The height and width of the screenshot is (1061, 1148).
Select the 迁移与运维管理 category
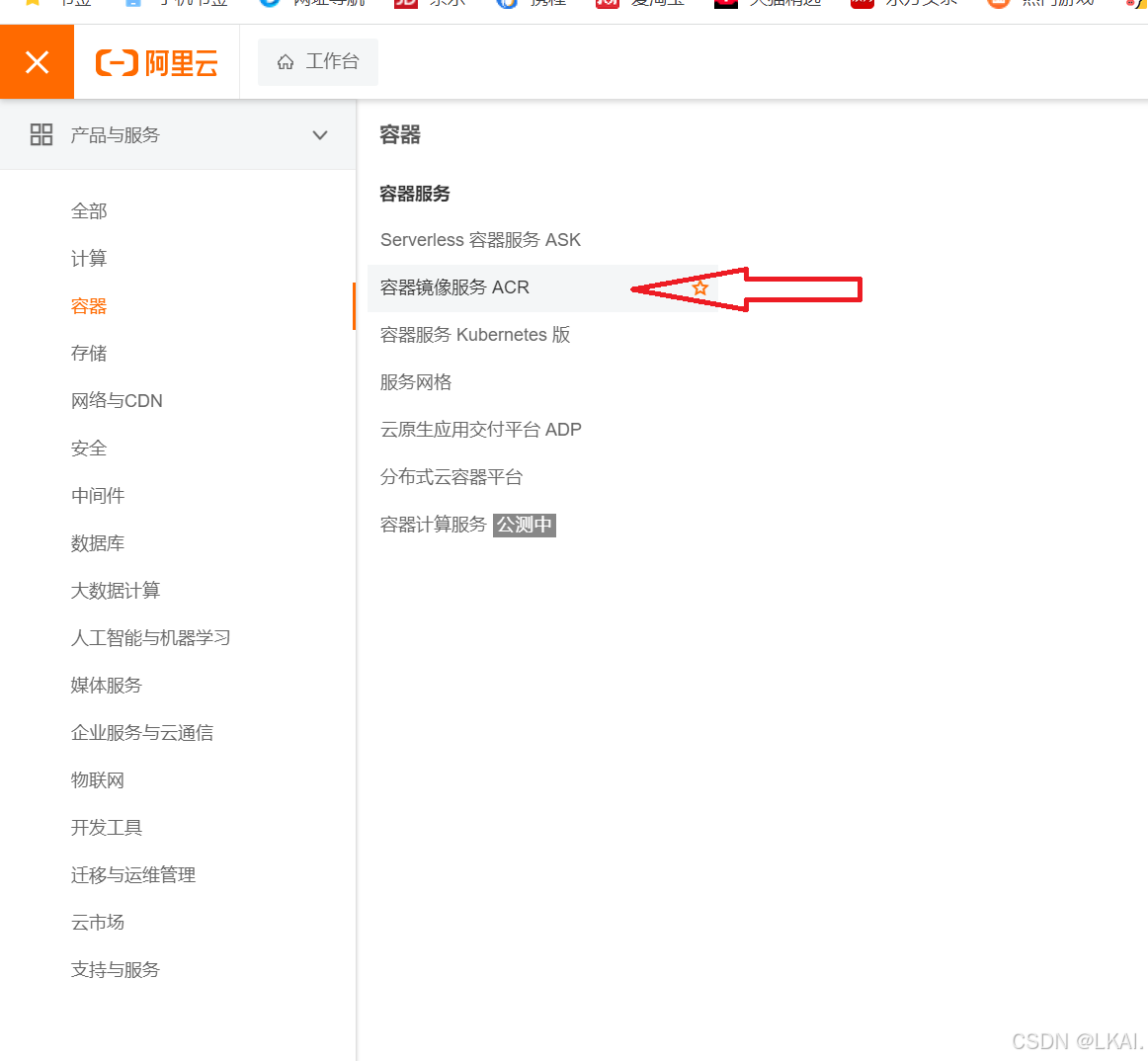132,875
